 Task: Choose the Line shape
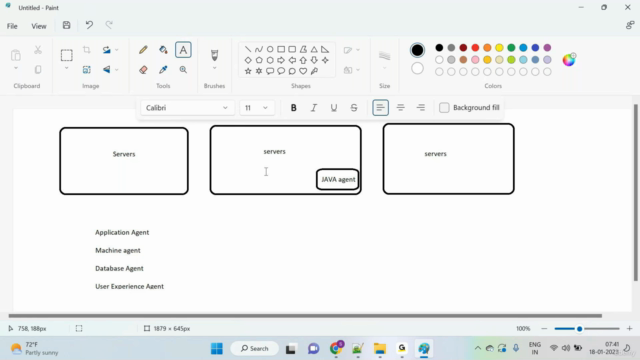248,49
